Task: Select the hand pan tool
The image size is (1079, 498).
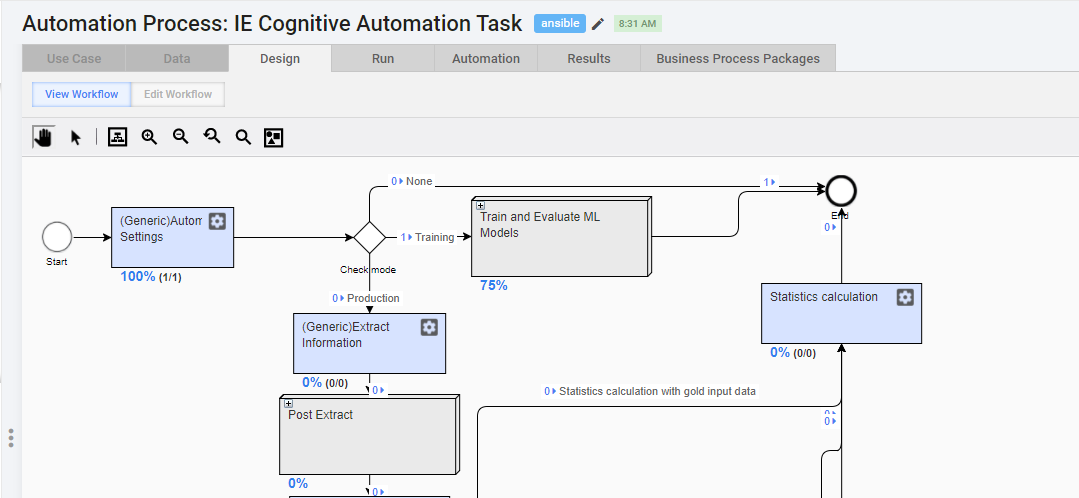Action: tap(44, 138)
